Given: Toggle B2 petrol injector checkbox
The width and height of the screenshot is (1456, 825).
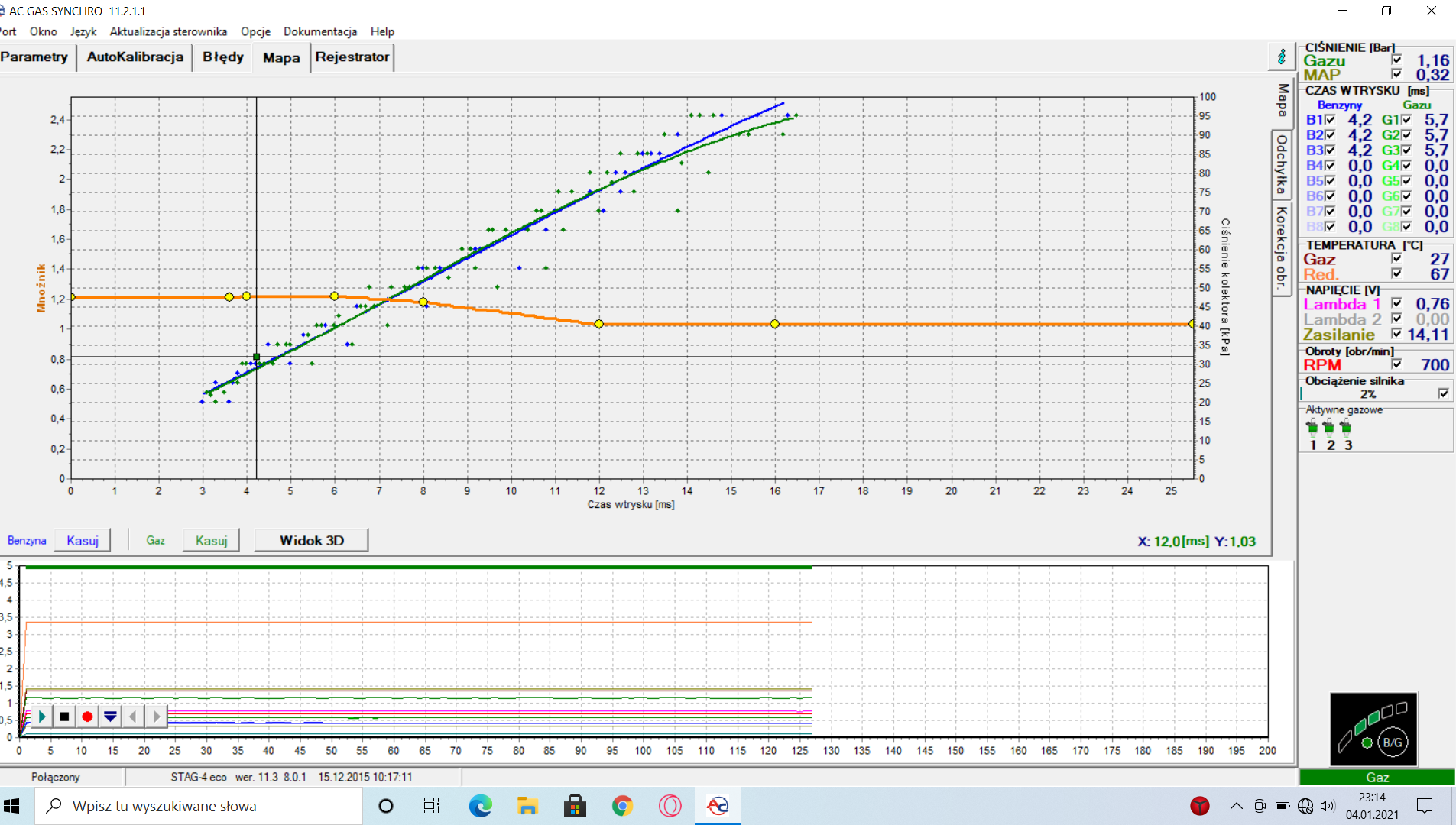Looking at the screenshot, I should pos(1330,135).
